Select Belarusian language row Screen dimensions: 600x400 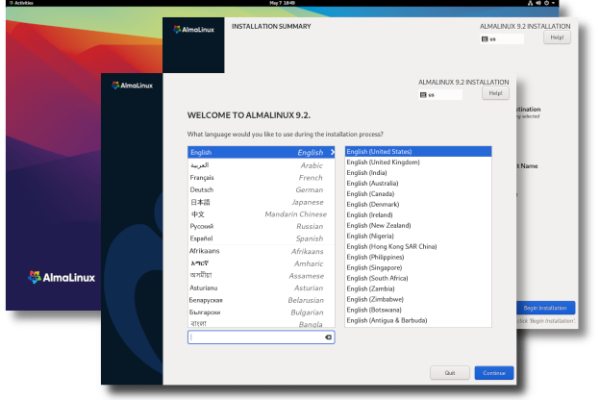(261, 300)
